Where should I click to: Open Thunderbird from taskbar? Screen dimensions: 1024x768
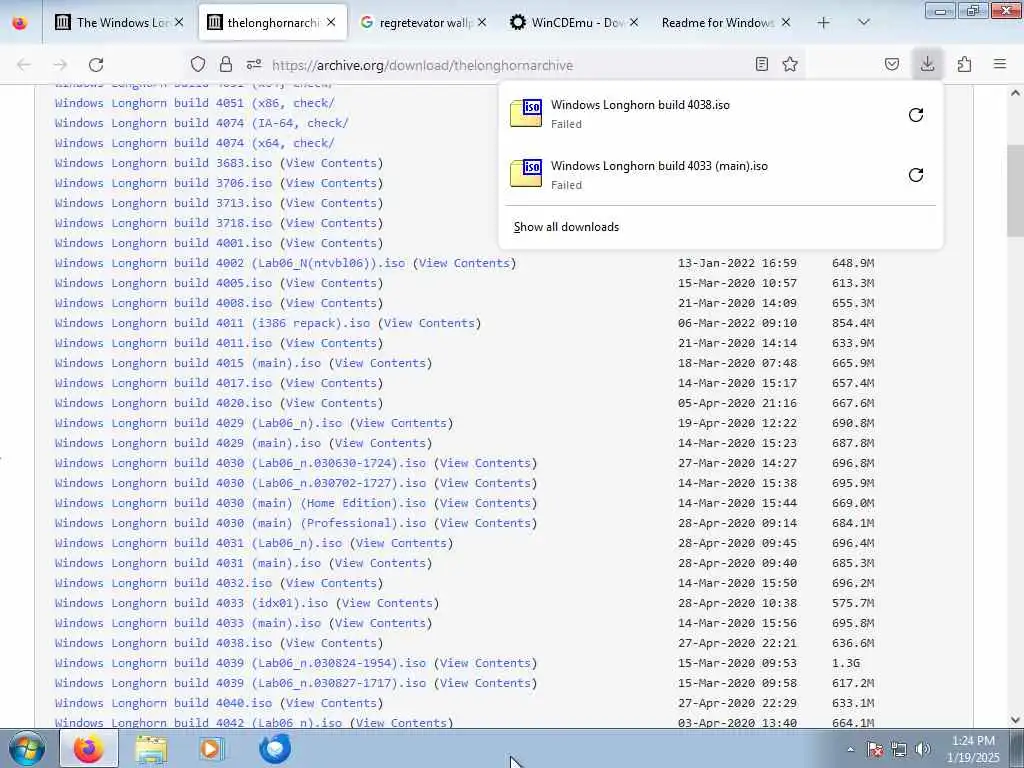(274, 748)
